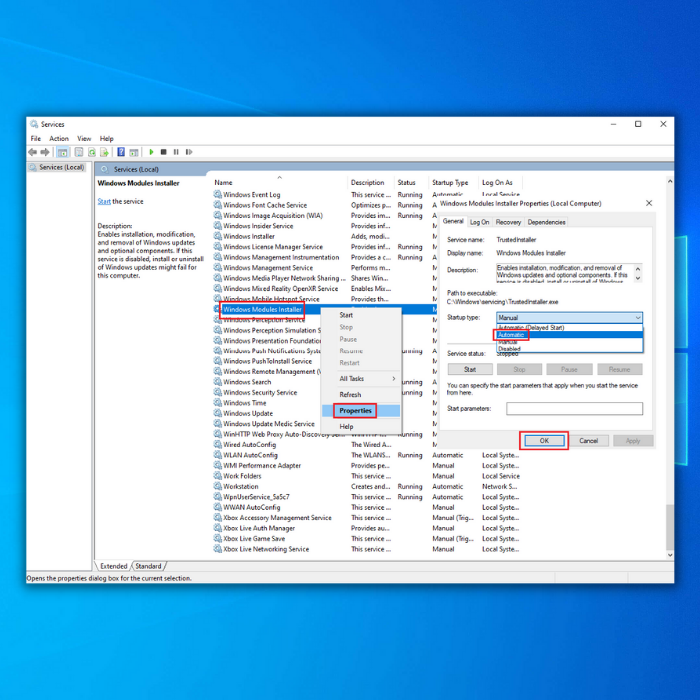
Task: Click the Forward arrow in Services toolbar
Action: [x=45, y=152]
